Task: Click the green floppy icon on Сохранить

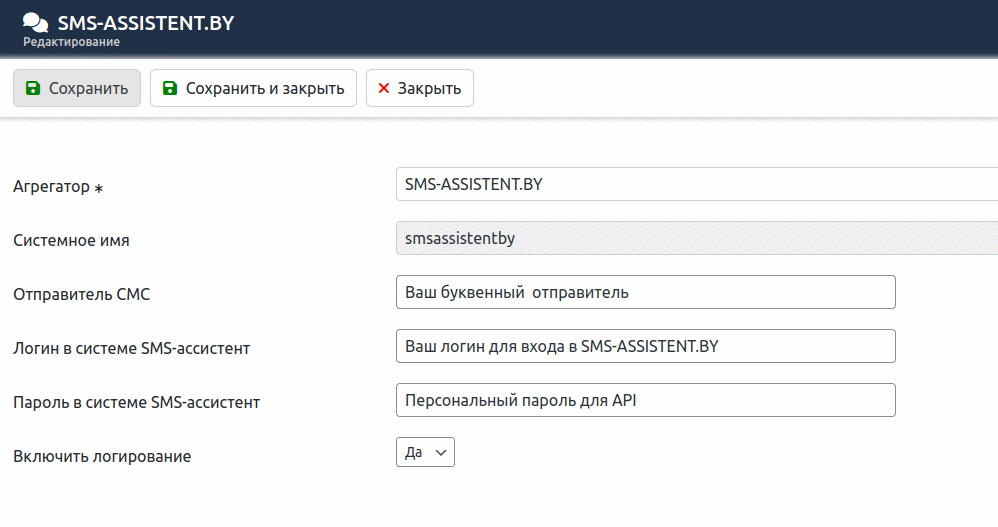Action: point(32,88)
